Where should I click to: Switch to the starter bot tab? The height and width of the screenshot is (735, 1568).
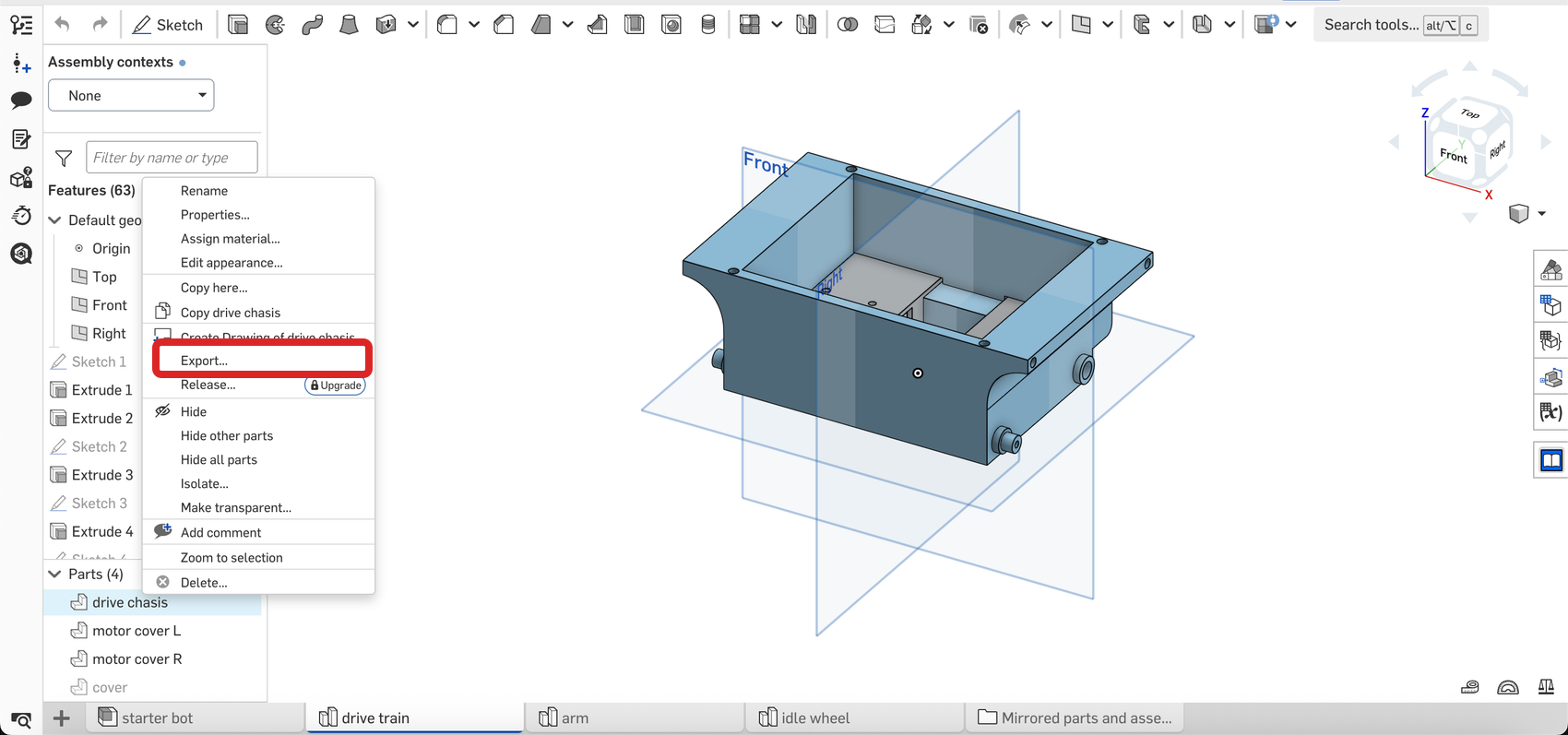point(196,717)
